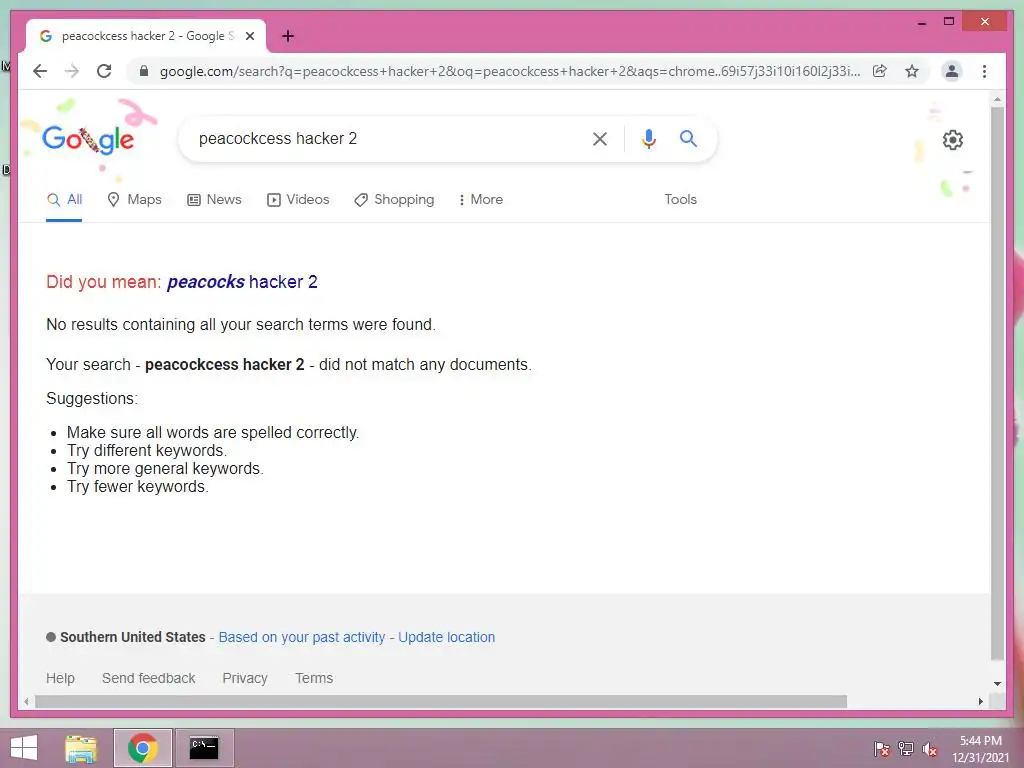Image resolution: width=1024 pixels, height=768 pixels.
Task: Submit the search with the magnifier icon
Action: [688, 138]
